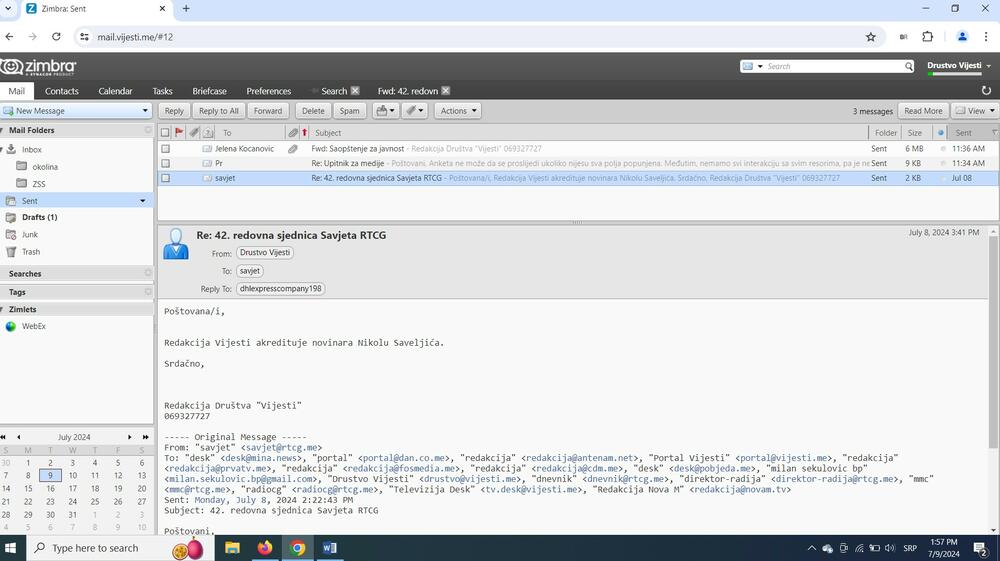This screenshot has height=561, width=1000.
Task: Expand the View dropdown
Action: pyautogui.click(x=974, y=111)
